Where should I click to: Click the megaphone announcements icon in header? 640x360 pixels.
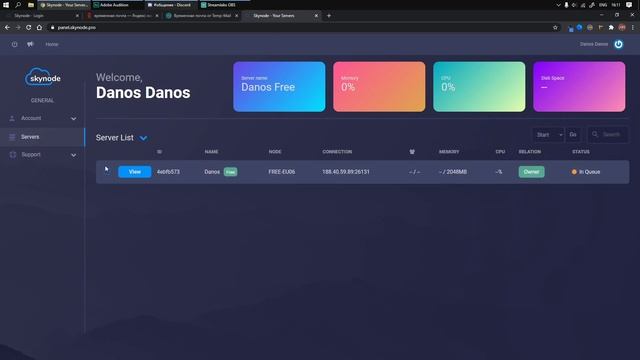click(30, 44)
